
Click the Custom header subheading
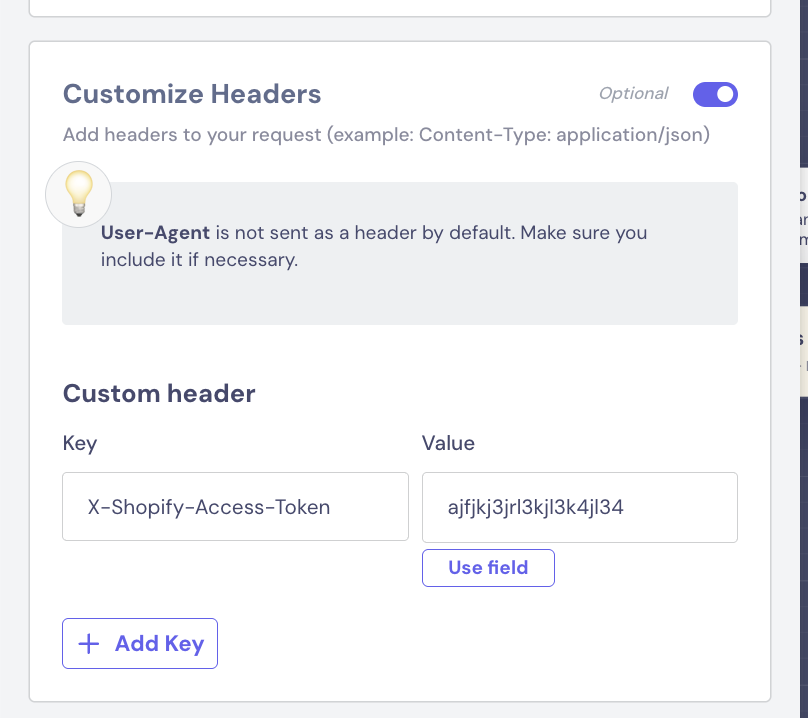159,393
